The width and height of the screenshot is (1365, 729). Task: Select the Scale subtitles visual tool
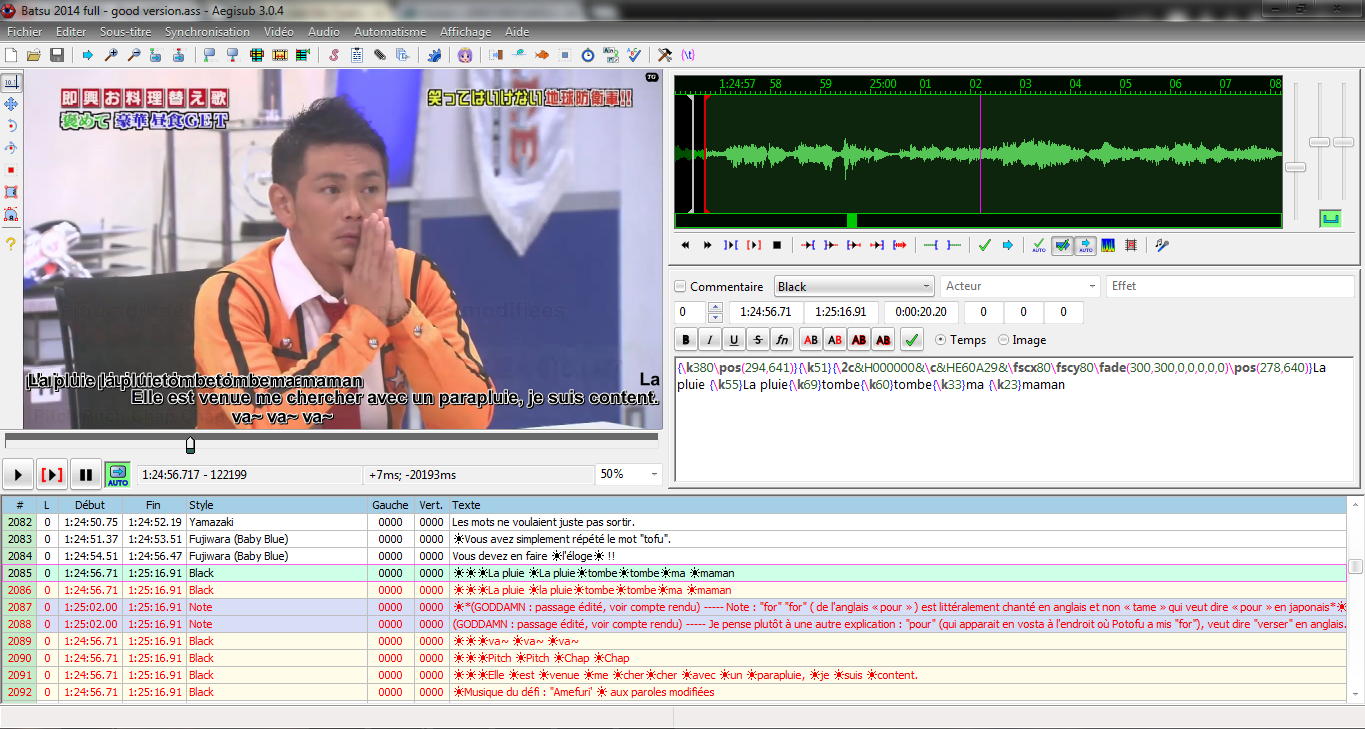pyautogui.click(x=11, y=170)
